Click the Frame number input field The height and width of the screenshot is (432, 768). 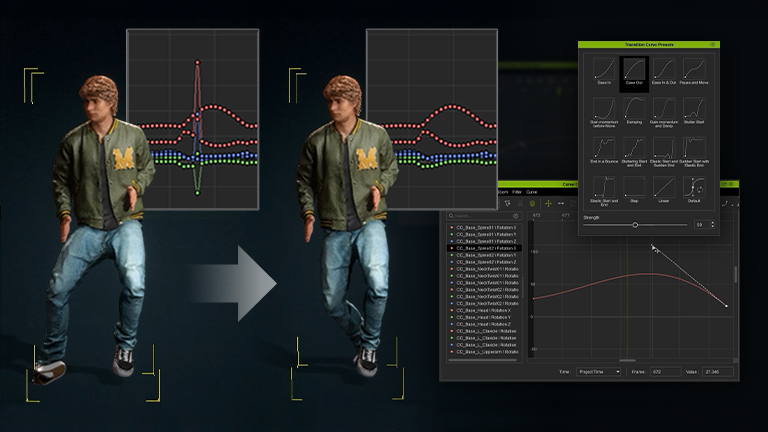click(x=666, y=372)
